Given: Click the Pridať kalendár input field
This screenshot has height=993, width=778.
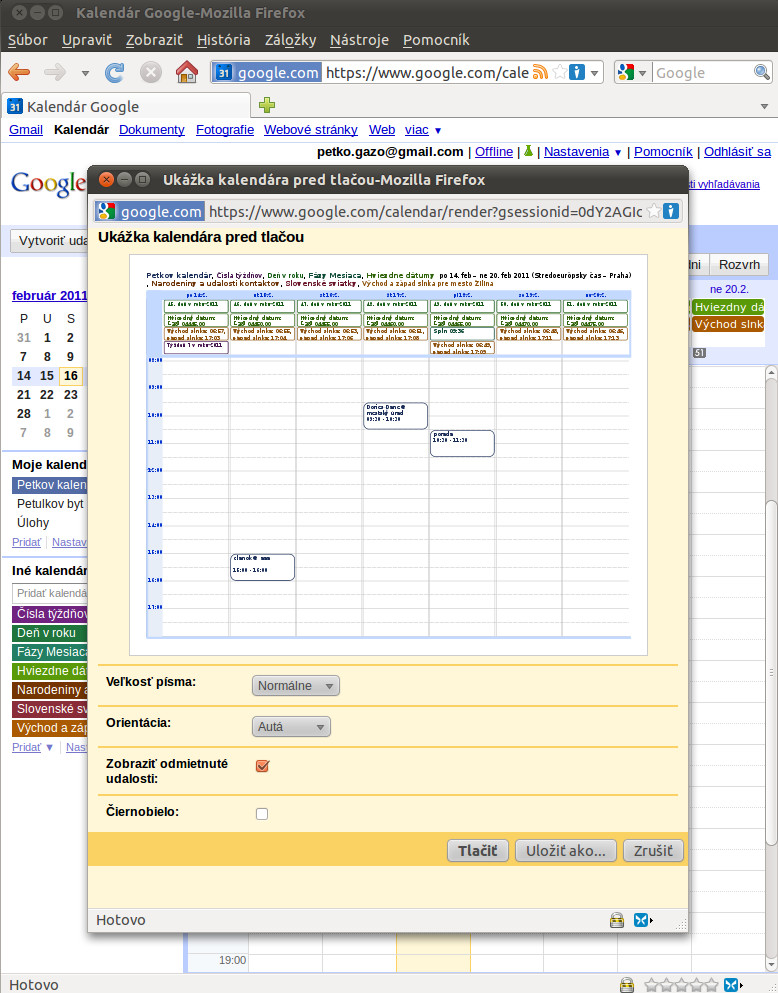Looking at the screenshot, I should (49, 593).
